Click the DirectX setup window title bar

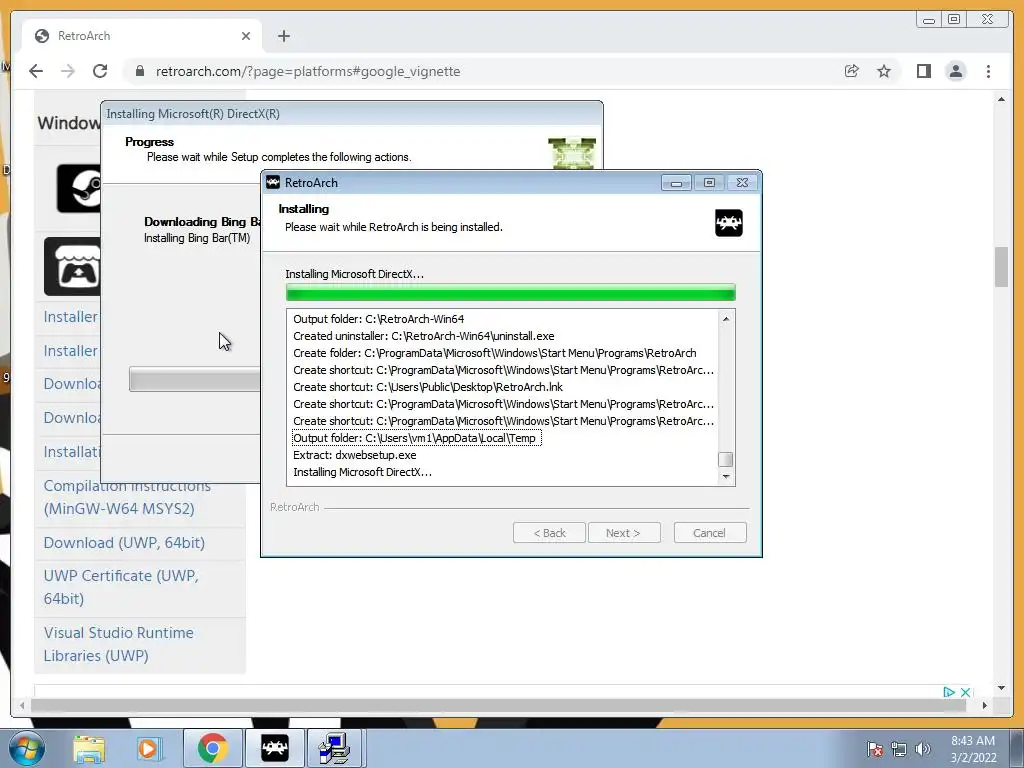351,114
